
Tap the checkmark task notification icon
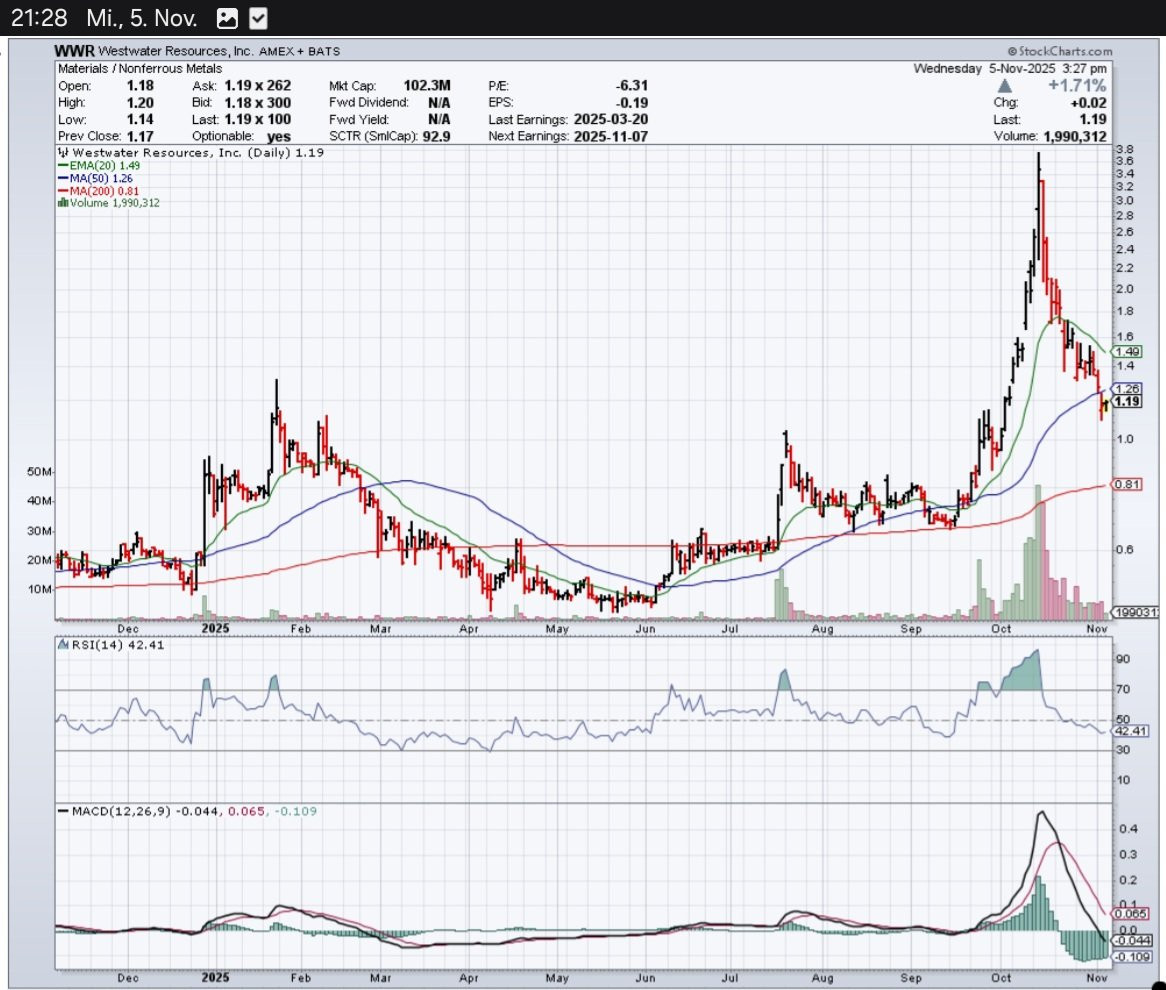tap(257, 18)
